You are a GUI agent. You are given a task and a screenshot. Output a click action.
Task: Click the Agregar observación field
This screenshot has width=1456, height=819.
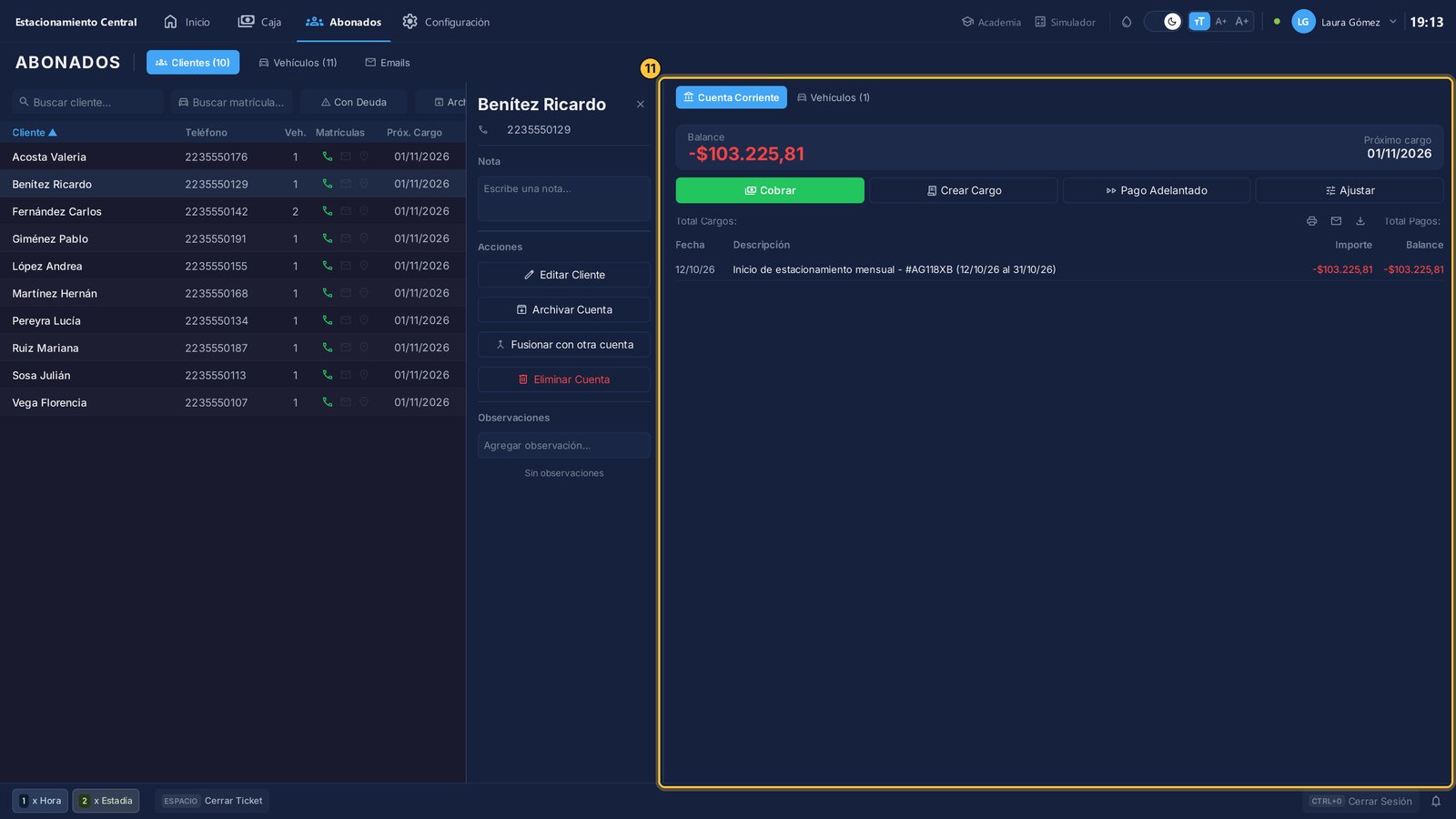pos(564,445)
